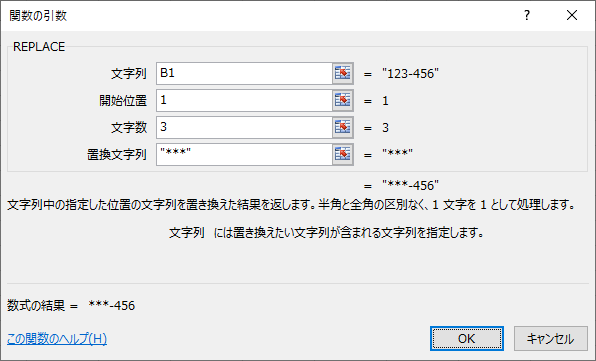This screenshot has width=596, height=361.
Task: Select the 文字数 input box with 3
Action: point(244,127)
